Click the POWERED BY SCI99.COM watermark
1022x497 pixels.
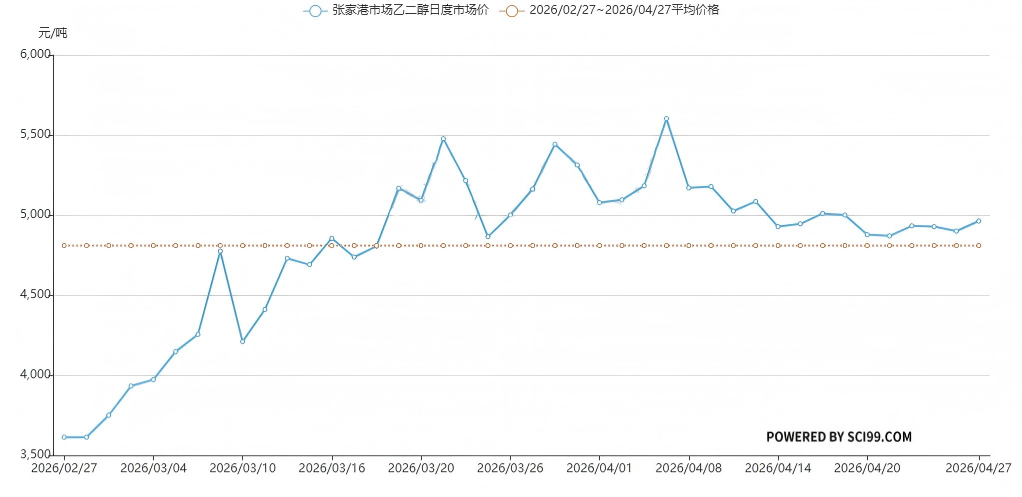point(838,437)
